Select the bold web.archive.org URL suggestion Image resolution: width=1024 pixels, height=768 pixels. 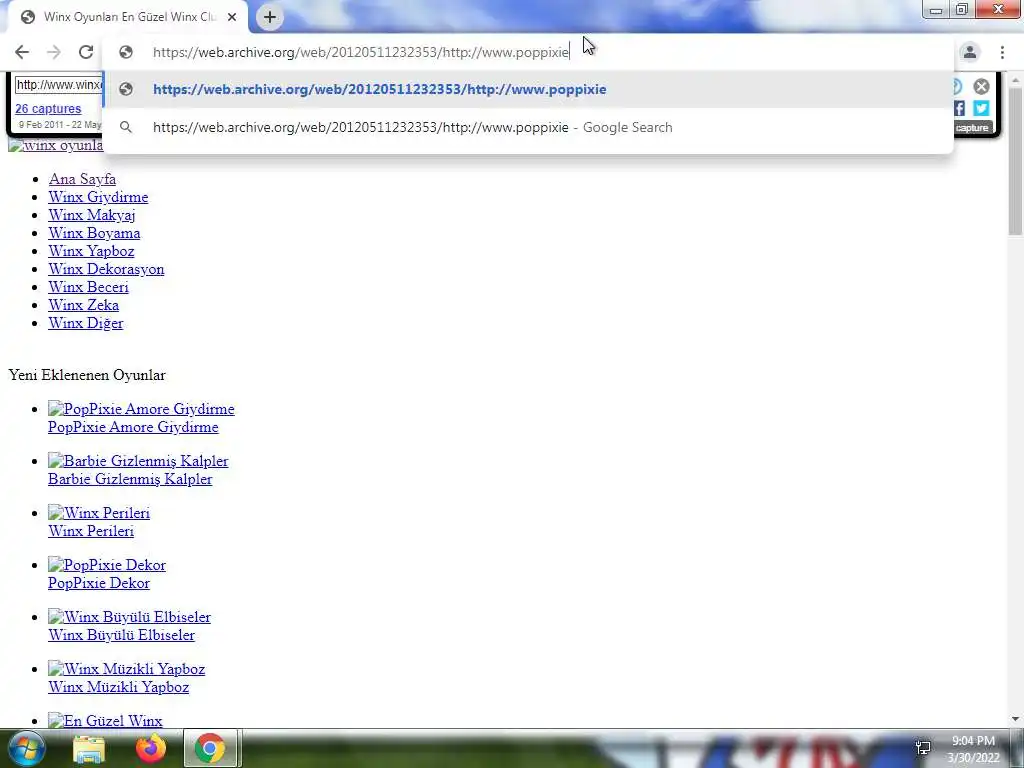click(x=528, y=89)
